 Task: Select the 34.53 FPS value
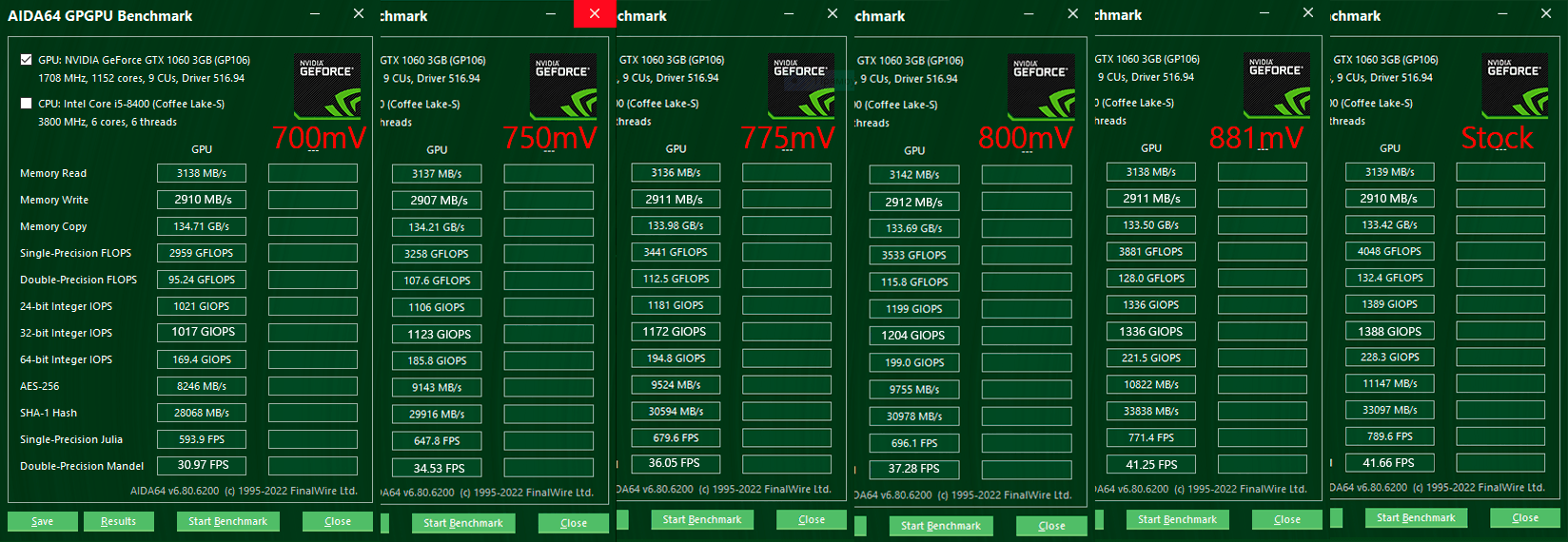(437, 468)
